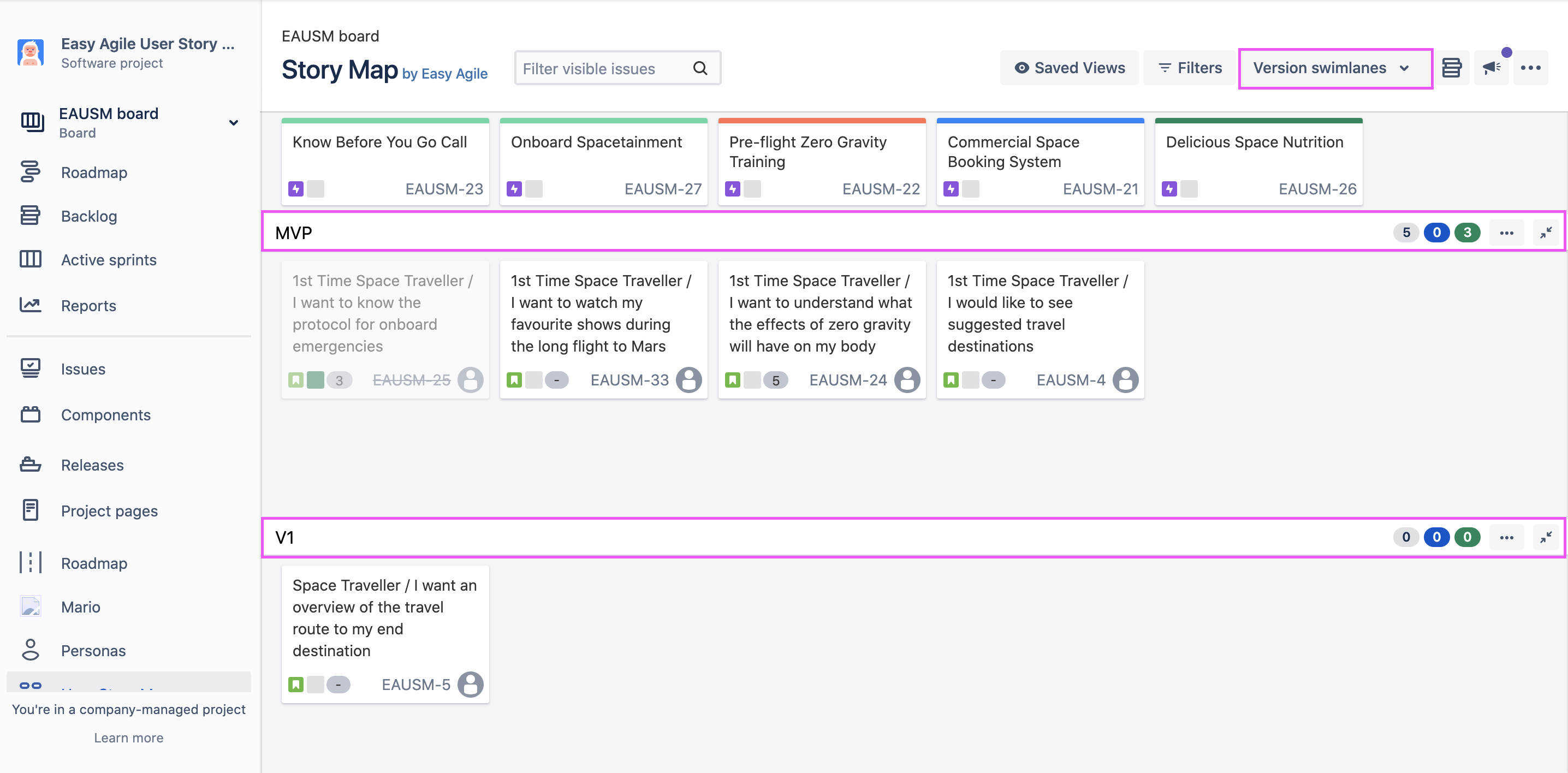The width and height of the screenshot is (1568, 773).
Task: Expand the EAUSM board switcher chevron
Action: pyautogui.click(x=233, y=122)
